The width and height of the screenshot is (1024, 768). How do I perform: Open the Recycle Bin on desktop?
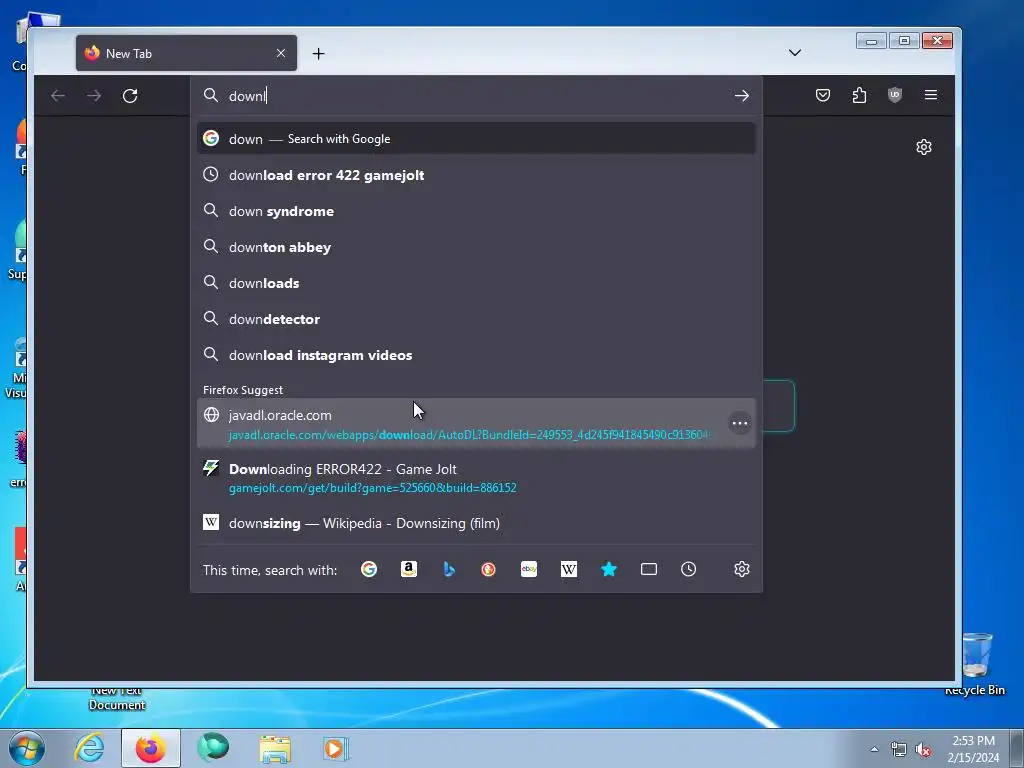(976, 664)
